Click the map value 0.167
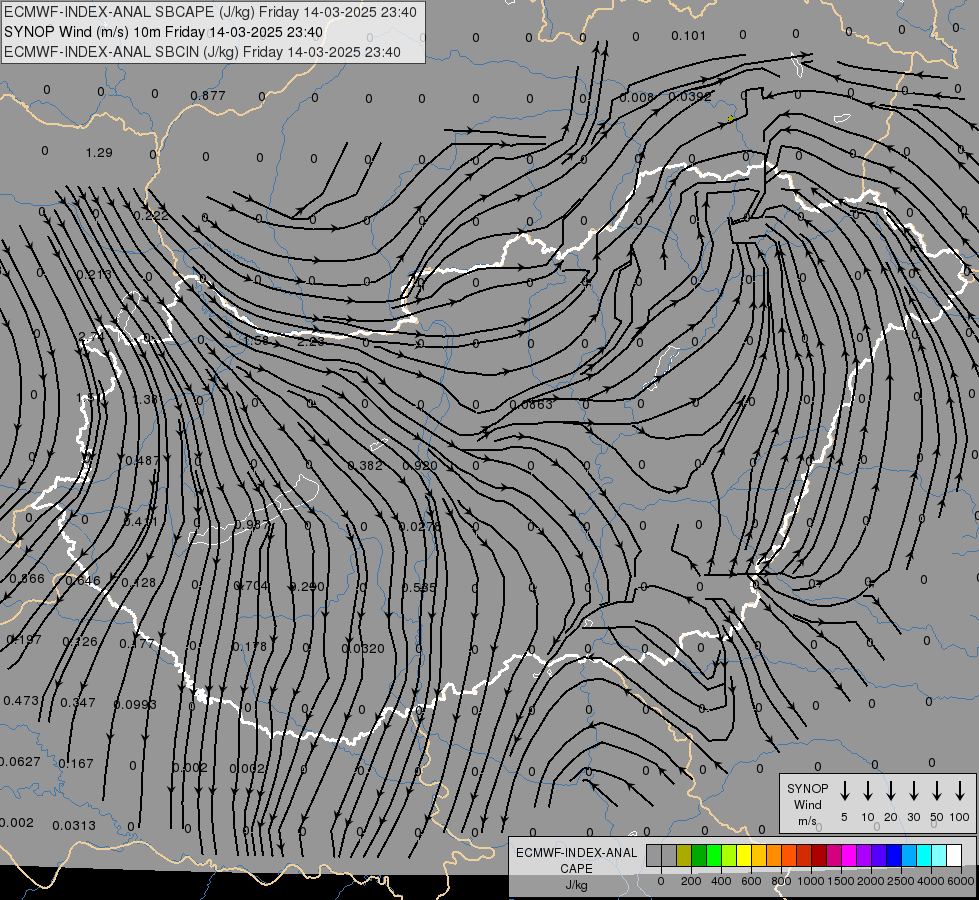979x900 pixels. (76, 763)
